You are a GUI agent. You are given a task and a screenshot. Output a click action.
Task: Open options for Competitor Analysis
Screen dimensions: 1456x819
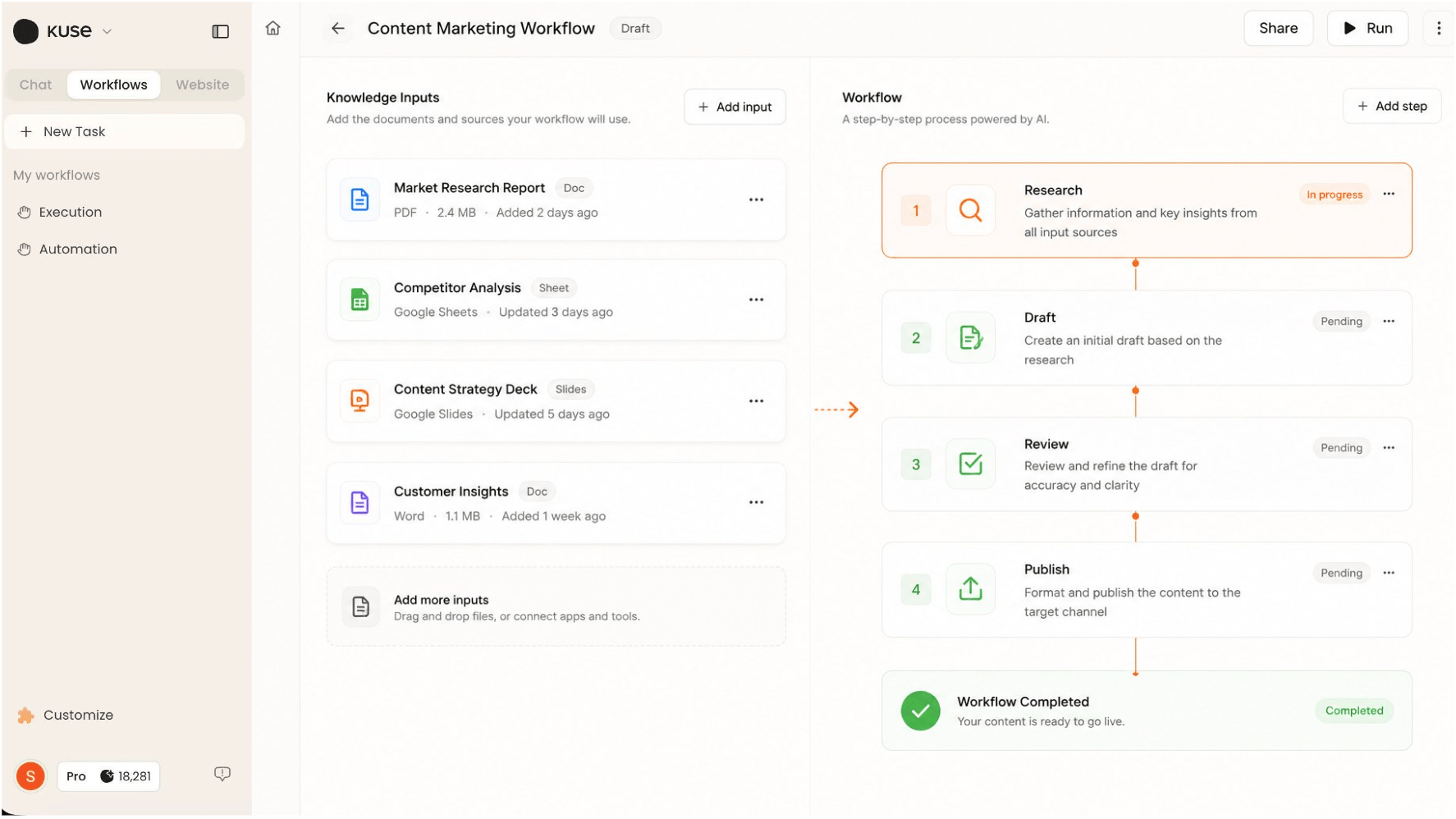[x=756, y=300]
